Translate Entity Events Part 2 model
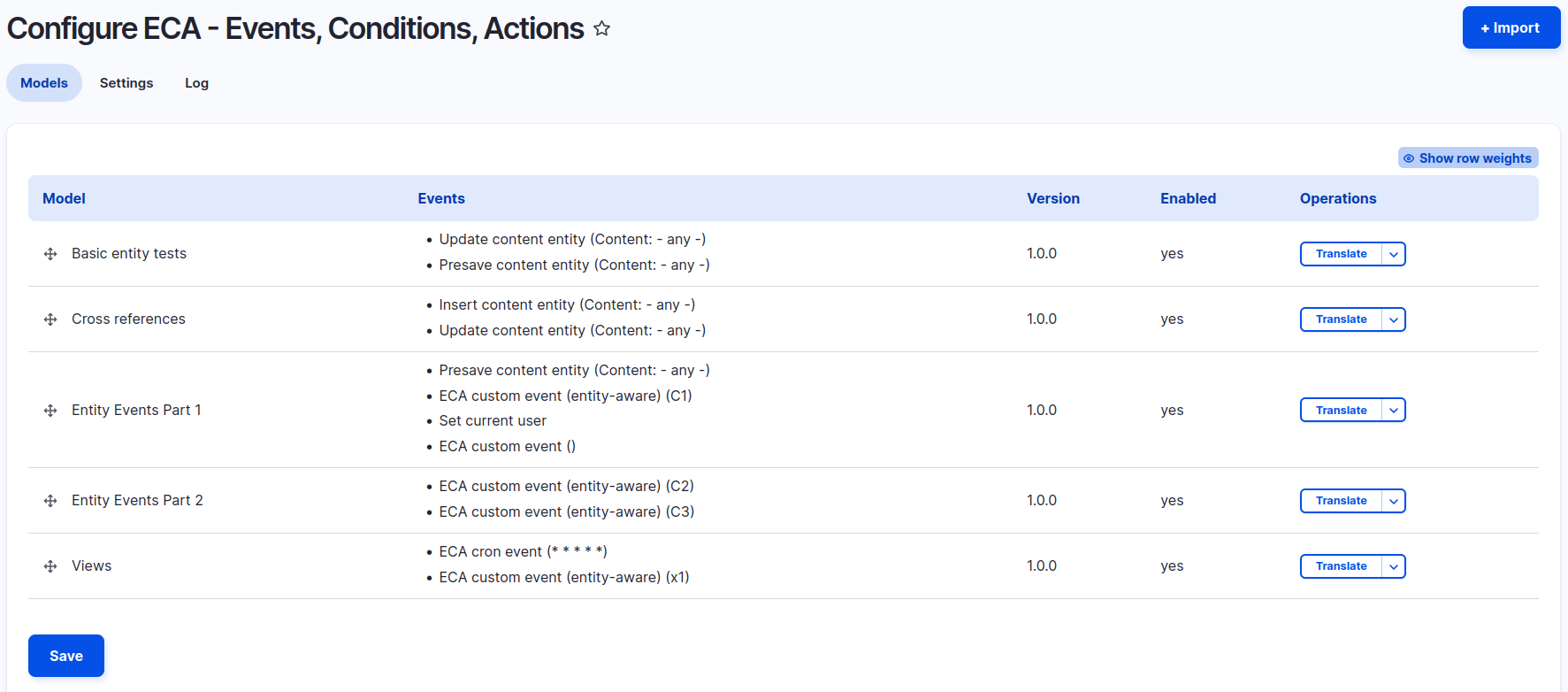 point(1341,501)
